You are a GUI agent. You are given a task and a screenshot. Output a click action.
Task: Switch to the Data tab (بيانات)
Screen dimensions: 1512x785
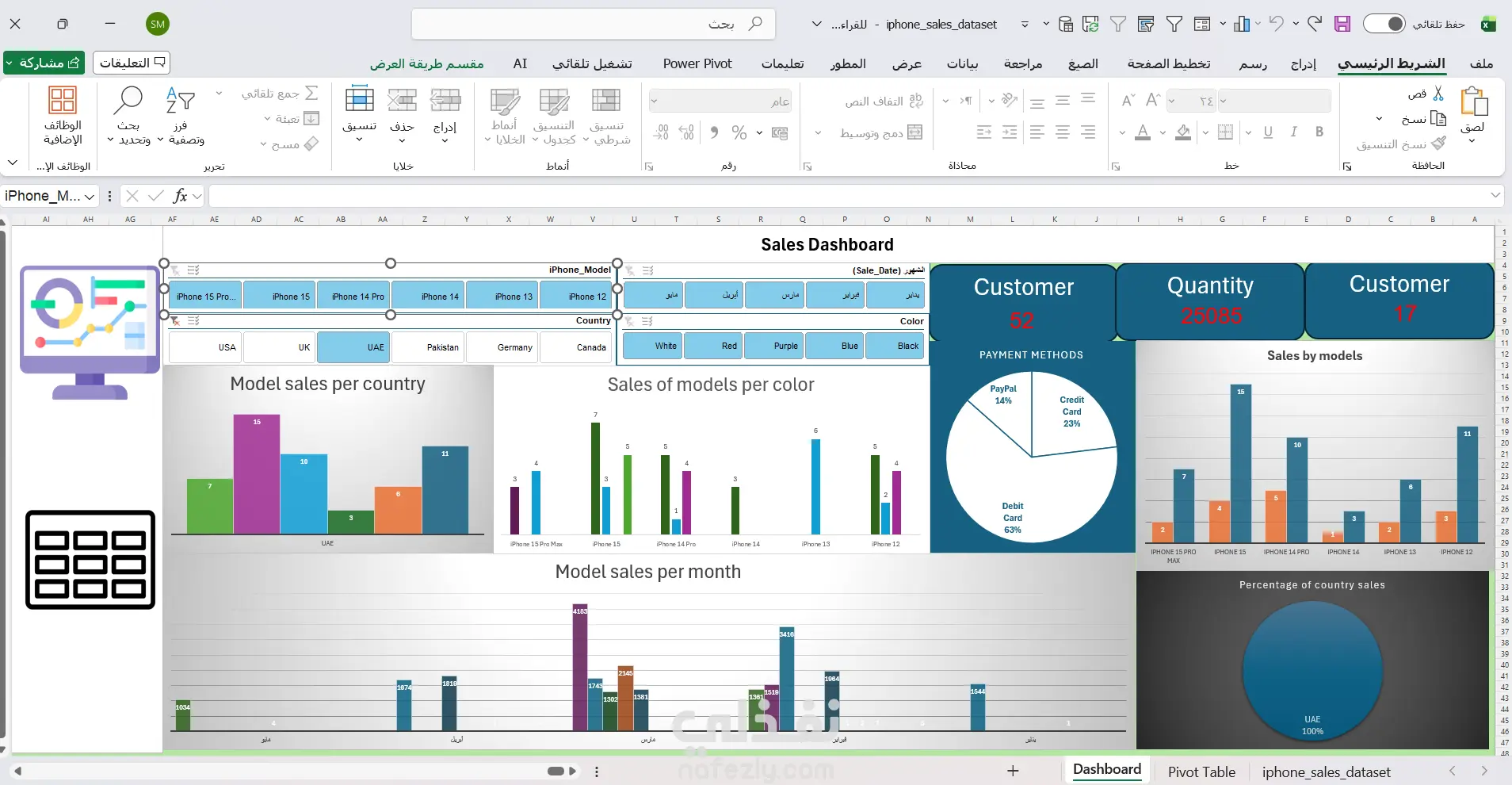point(963,63)
